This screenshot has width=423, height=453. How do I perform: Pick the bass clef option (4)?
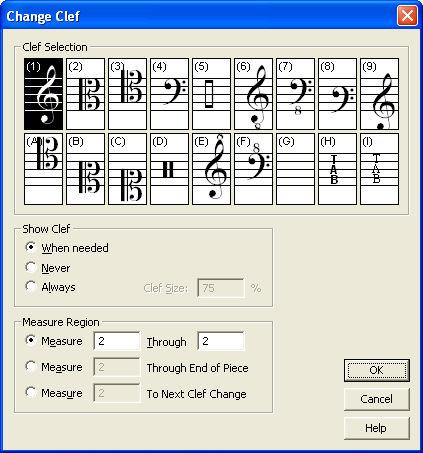tap(169, 94)
